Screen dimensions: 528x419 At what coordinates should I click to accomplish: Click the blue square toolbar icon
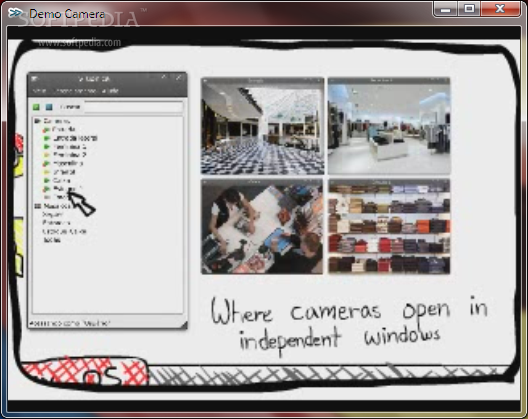(x=49, y=107)
